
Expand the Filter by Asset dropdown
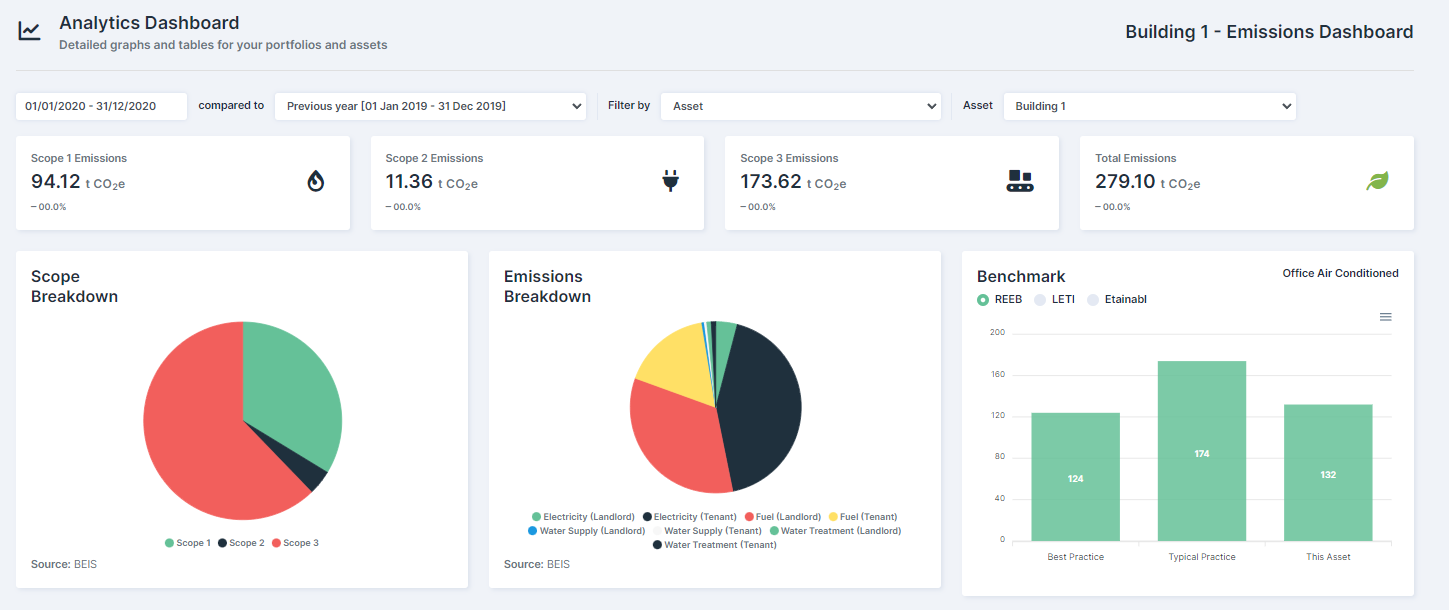point(801,106)
